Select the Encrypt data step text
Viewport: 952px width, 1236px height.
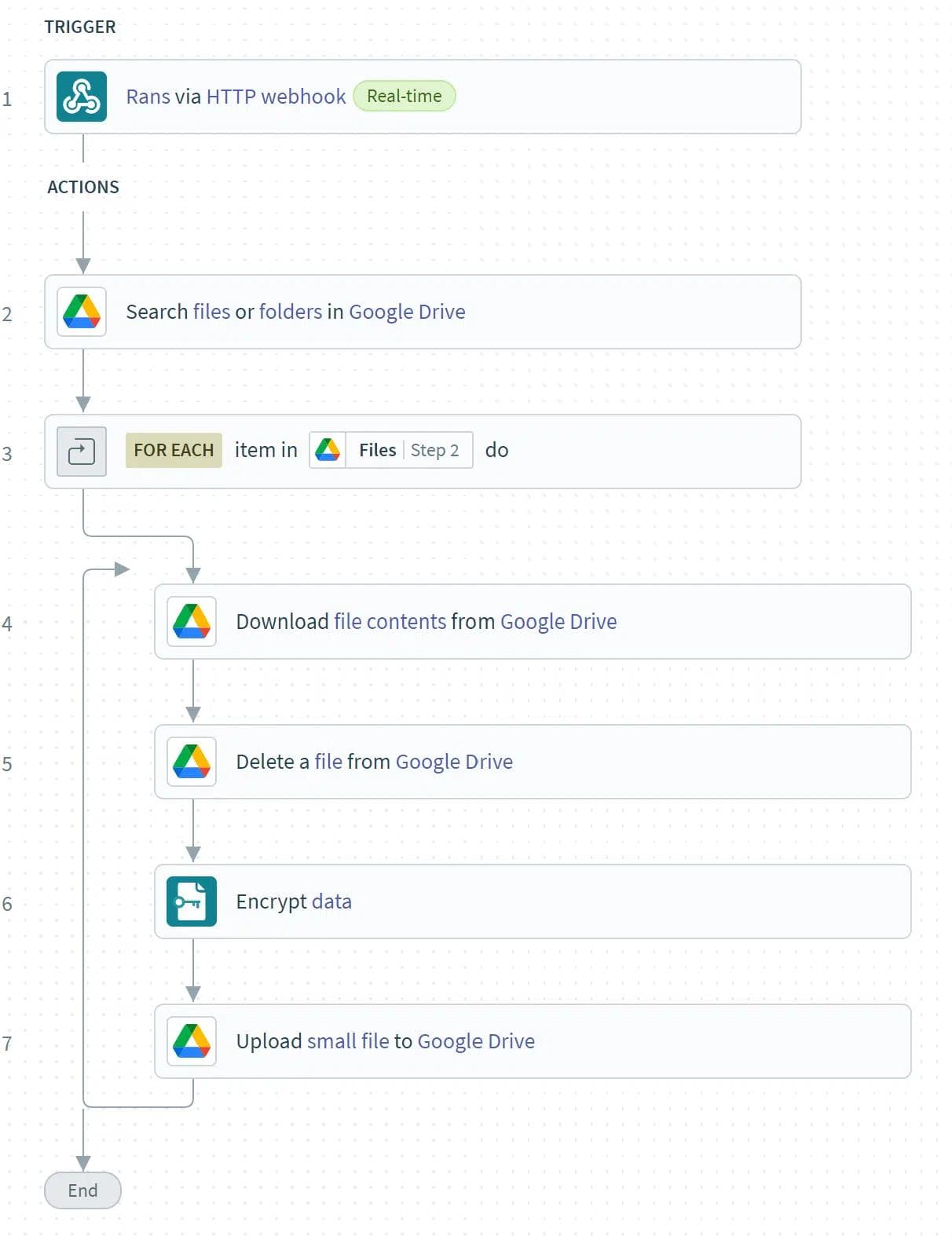click(x=294, y=901)
